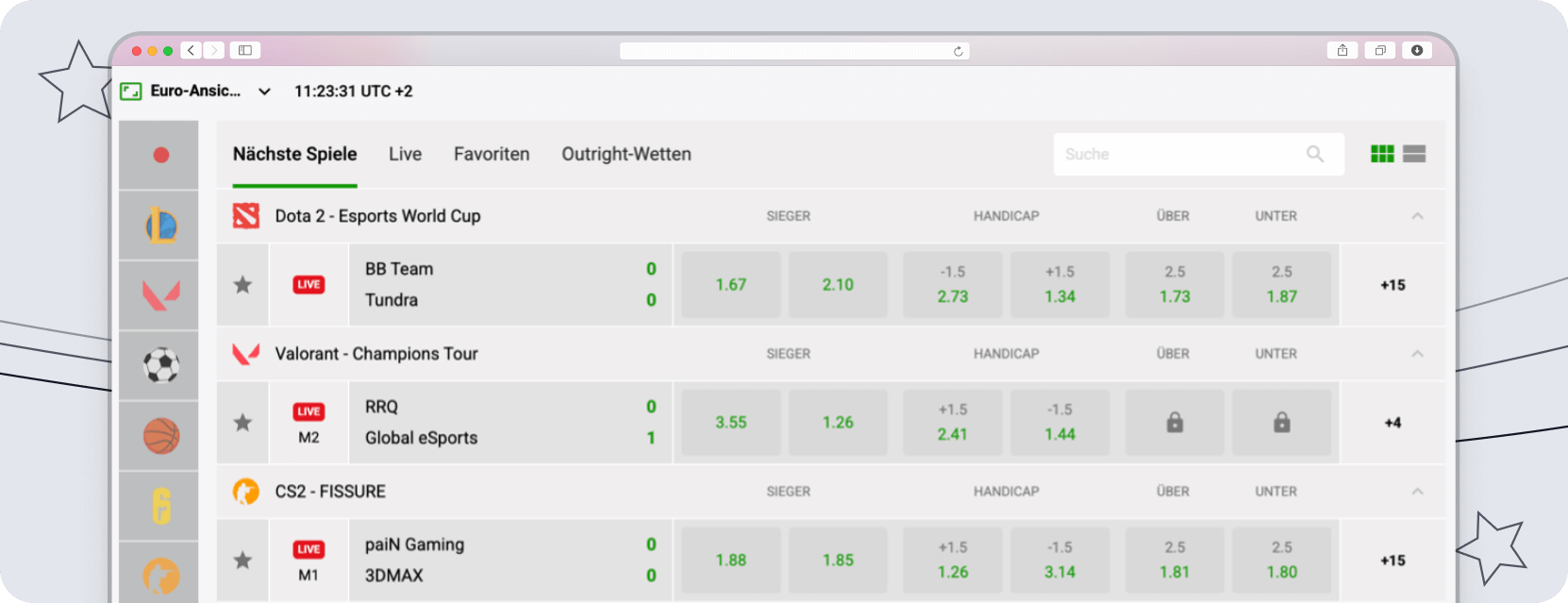Go back with the browser back arrow
The image size is (1568, 603).
(192, 50)
